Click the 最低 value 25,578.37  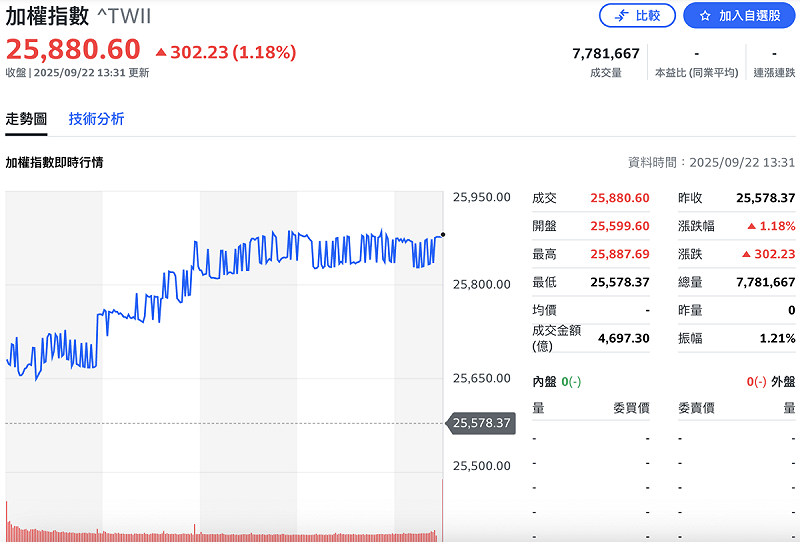coord(620,282)
